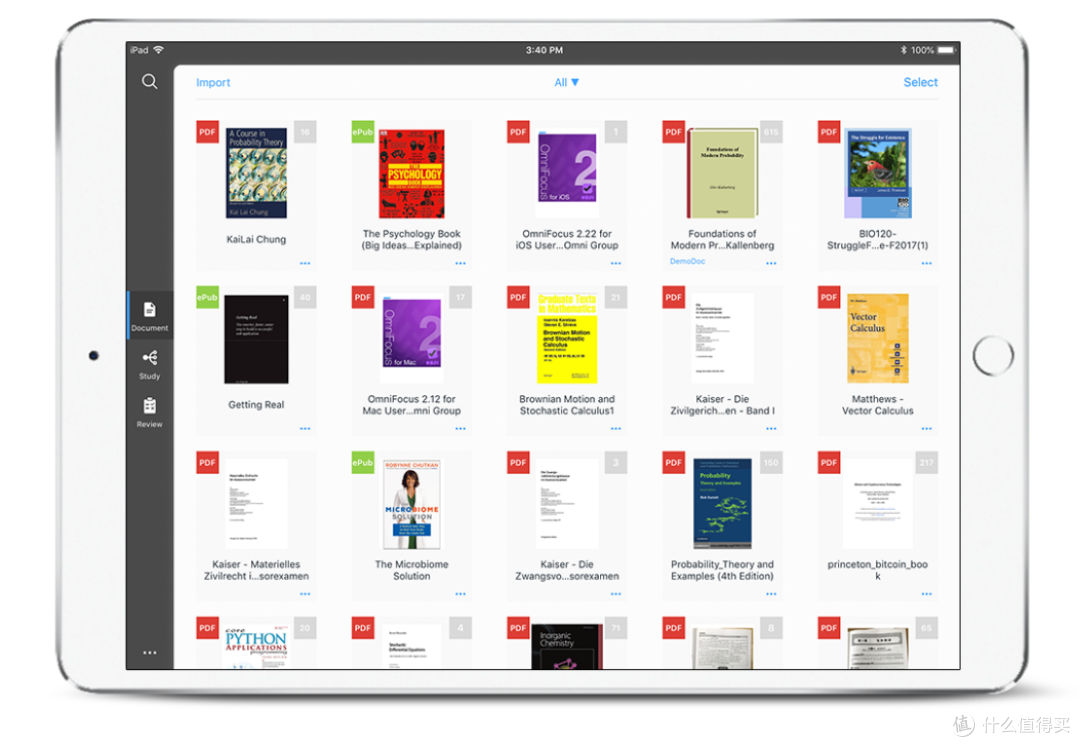Click the title 'Matthews - Vector Calculus'
Viewport: 1080px width, 747px height.
[x=878, y=405]
